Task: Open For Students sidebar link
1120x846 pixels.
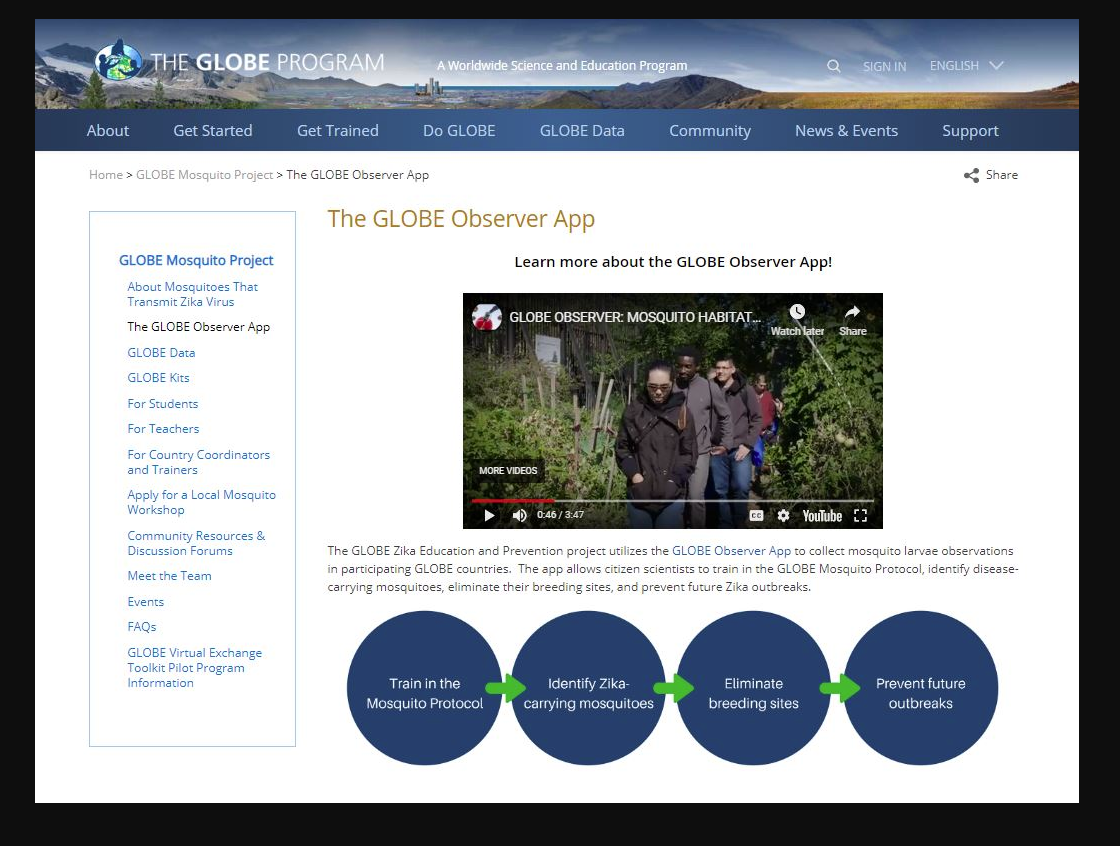Action: pyautogui.click(x=163, y=404)
